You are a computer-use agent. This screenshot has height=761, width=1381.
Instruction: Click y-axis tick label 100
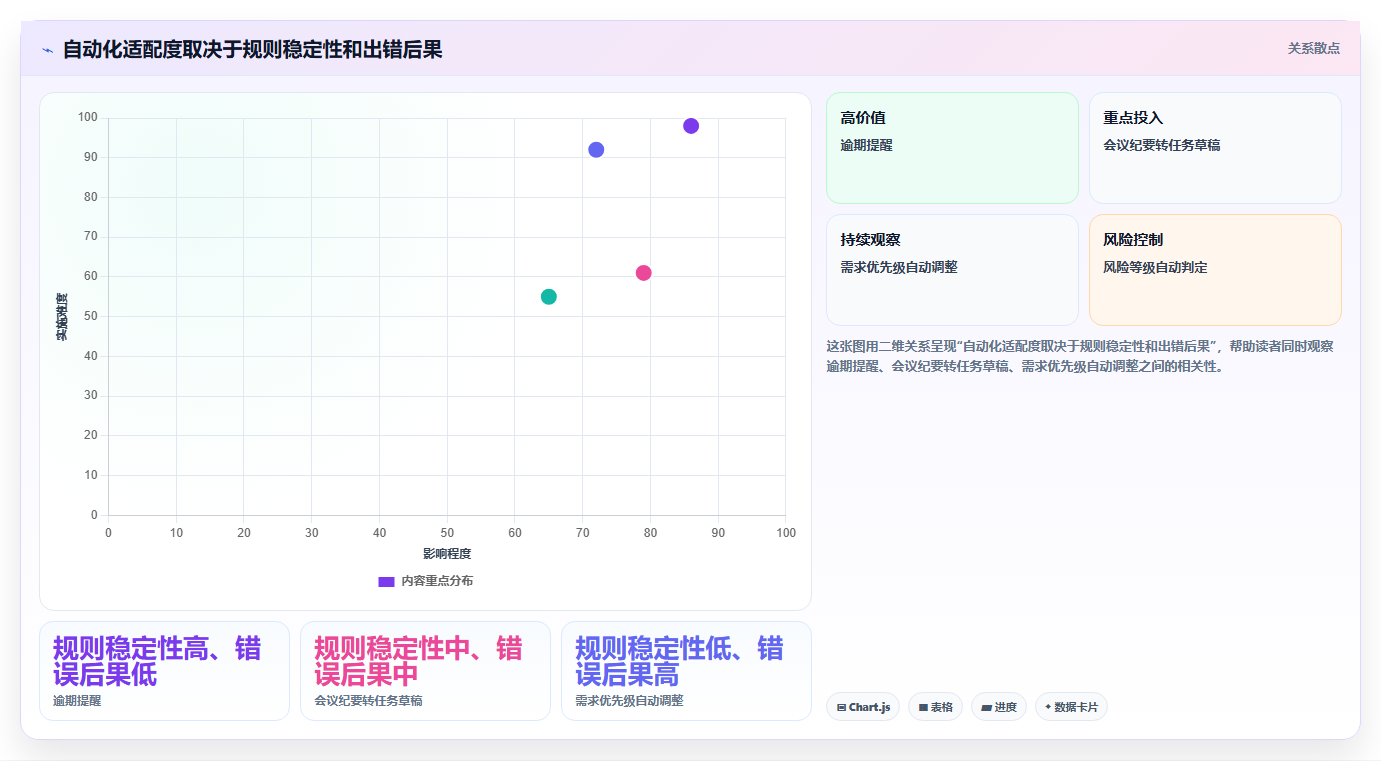coord(88,118)
